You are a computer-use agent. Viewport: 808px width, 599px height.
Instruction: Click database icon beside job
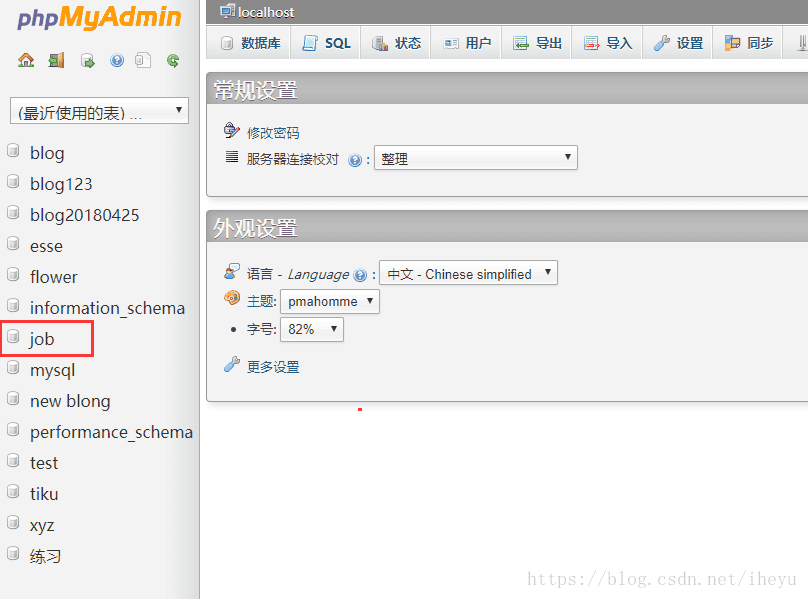click(13, 337)
